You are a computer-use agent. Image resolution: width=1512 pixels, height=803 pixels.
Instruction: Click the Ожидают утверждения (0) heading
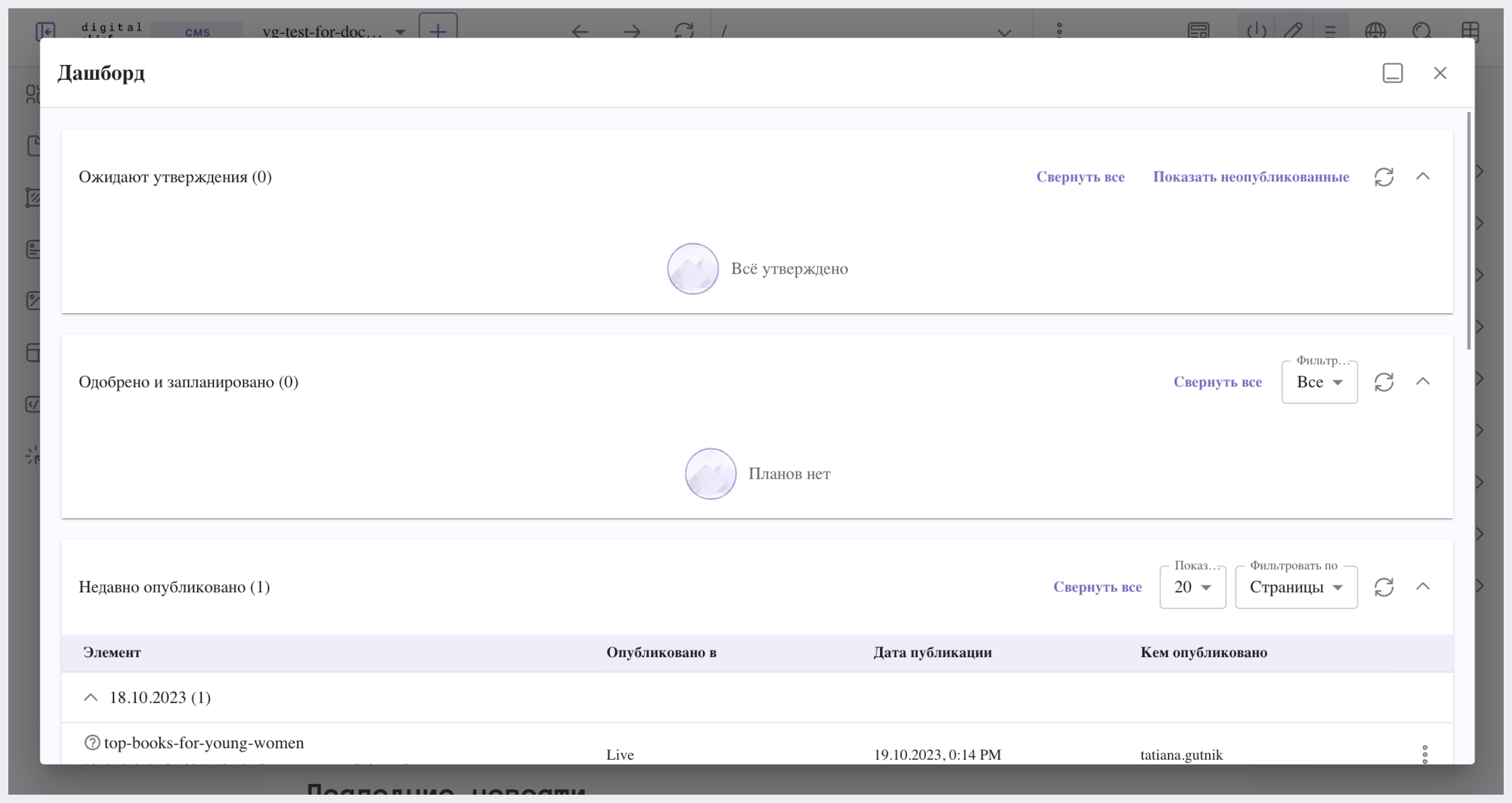tap(175, 177)
